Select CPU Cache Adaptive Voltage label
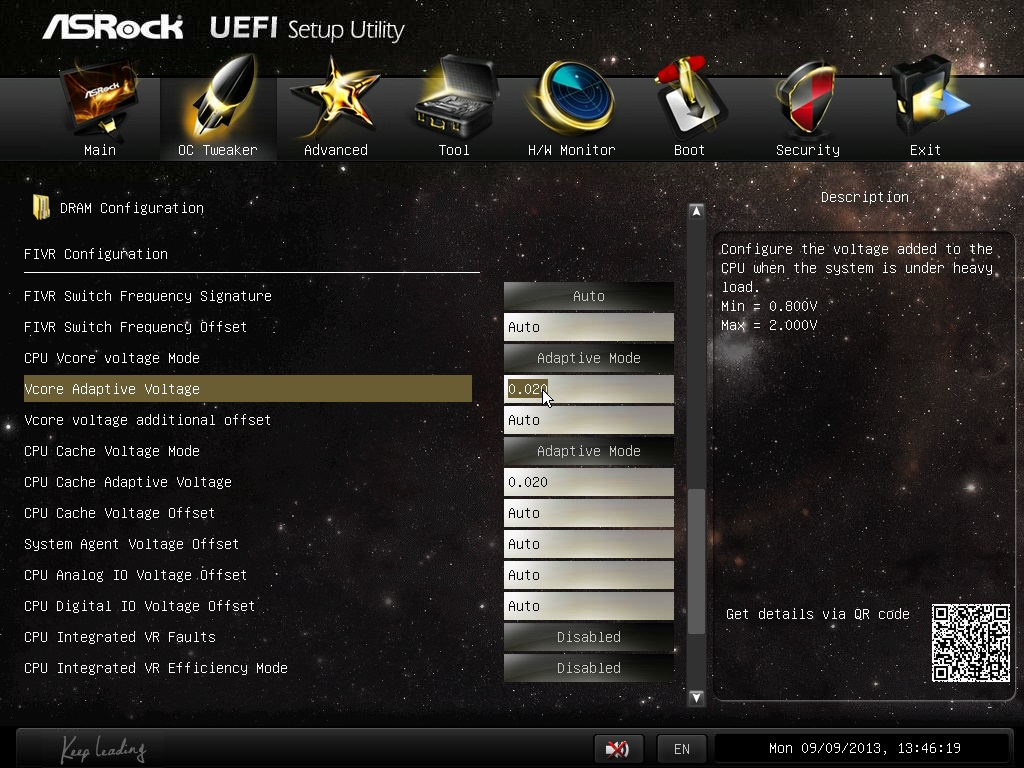The image size is (1024, 768). (127, 482)
